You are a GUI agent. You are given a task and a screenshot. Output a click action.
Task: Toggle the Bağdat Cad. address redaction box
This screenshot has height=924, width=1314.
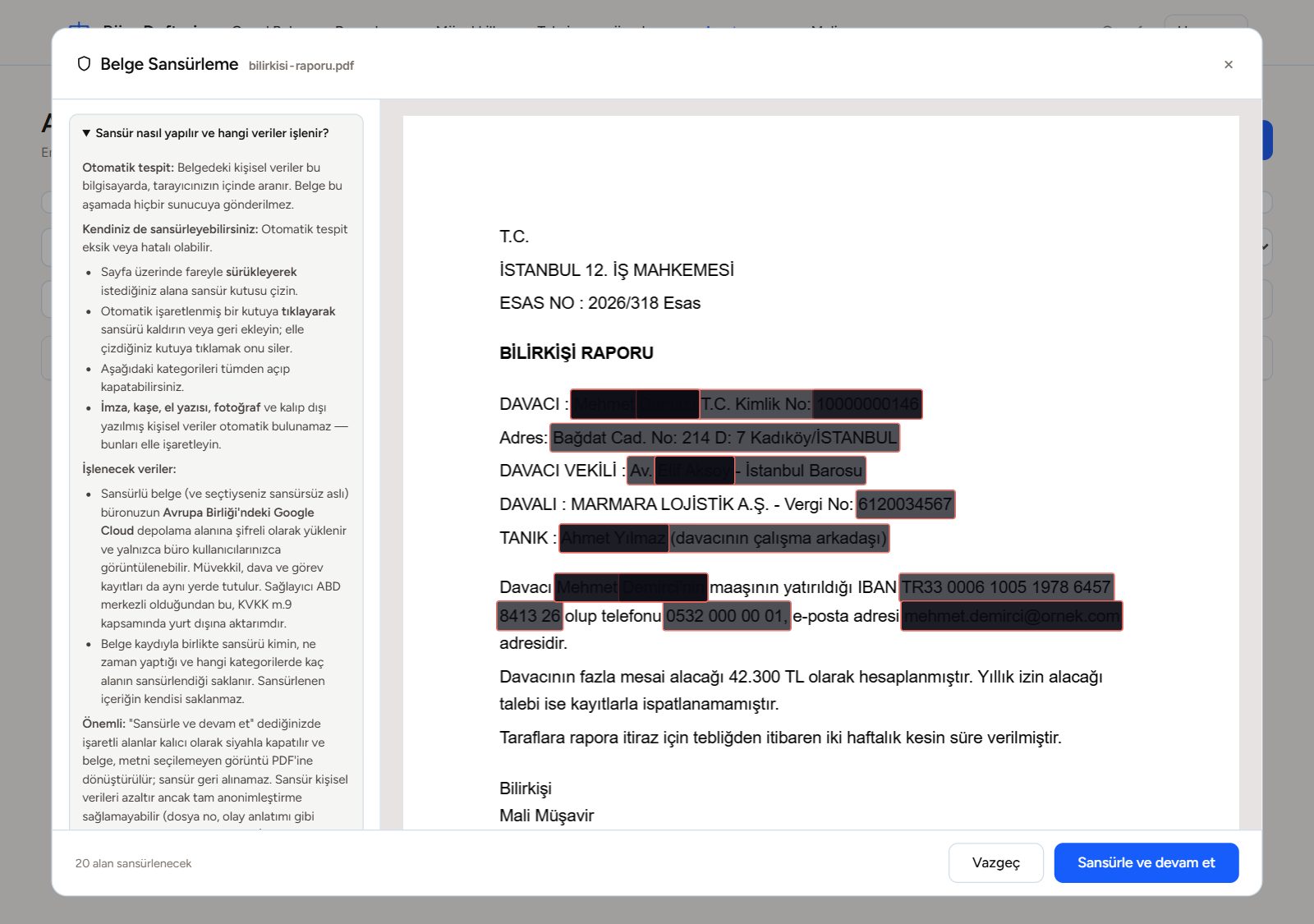click(x=724, y=437)
